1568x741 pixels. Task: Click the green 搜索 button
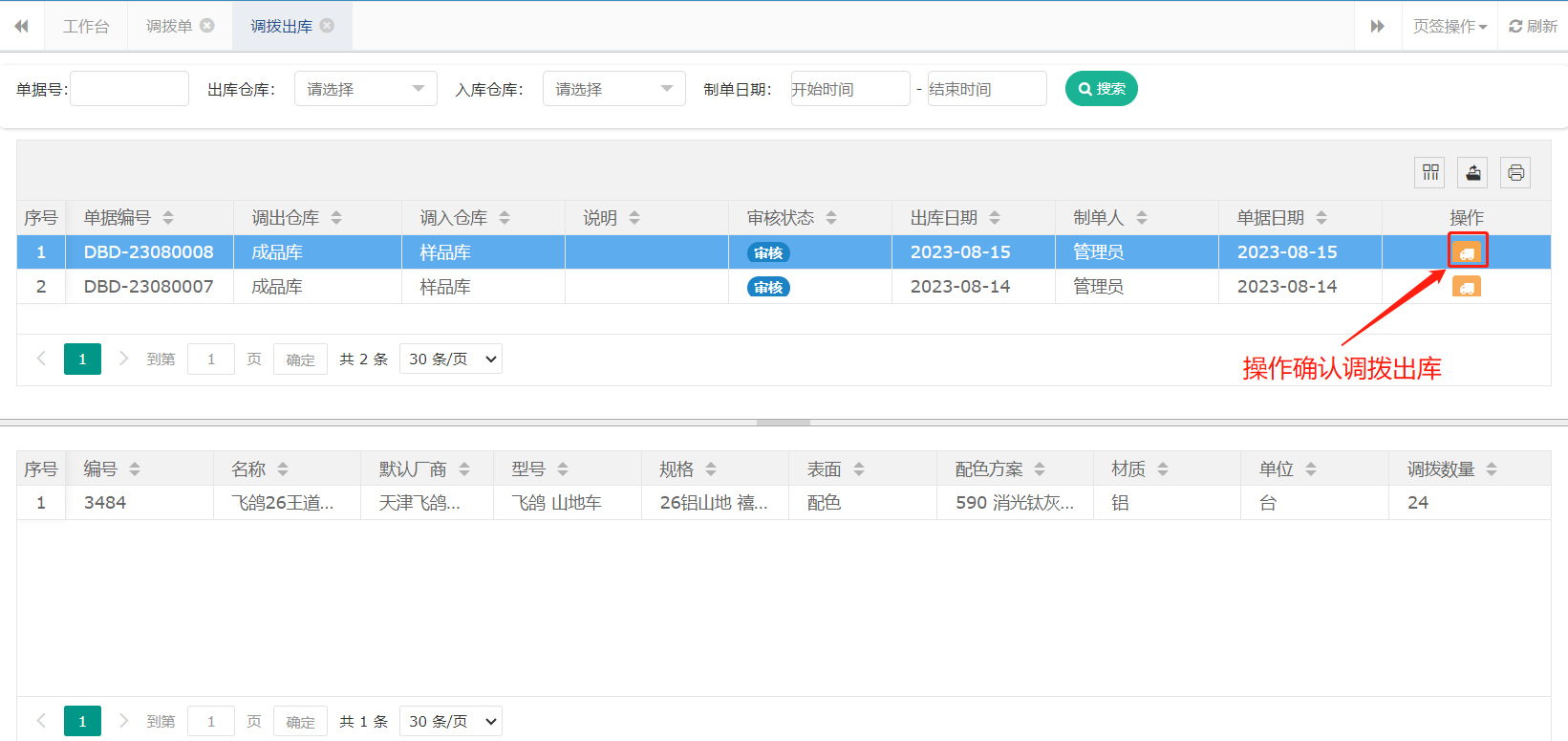[x=1101, y=89]
